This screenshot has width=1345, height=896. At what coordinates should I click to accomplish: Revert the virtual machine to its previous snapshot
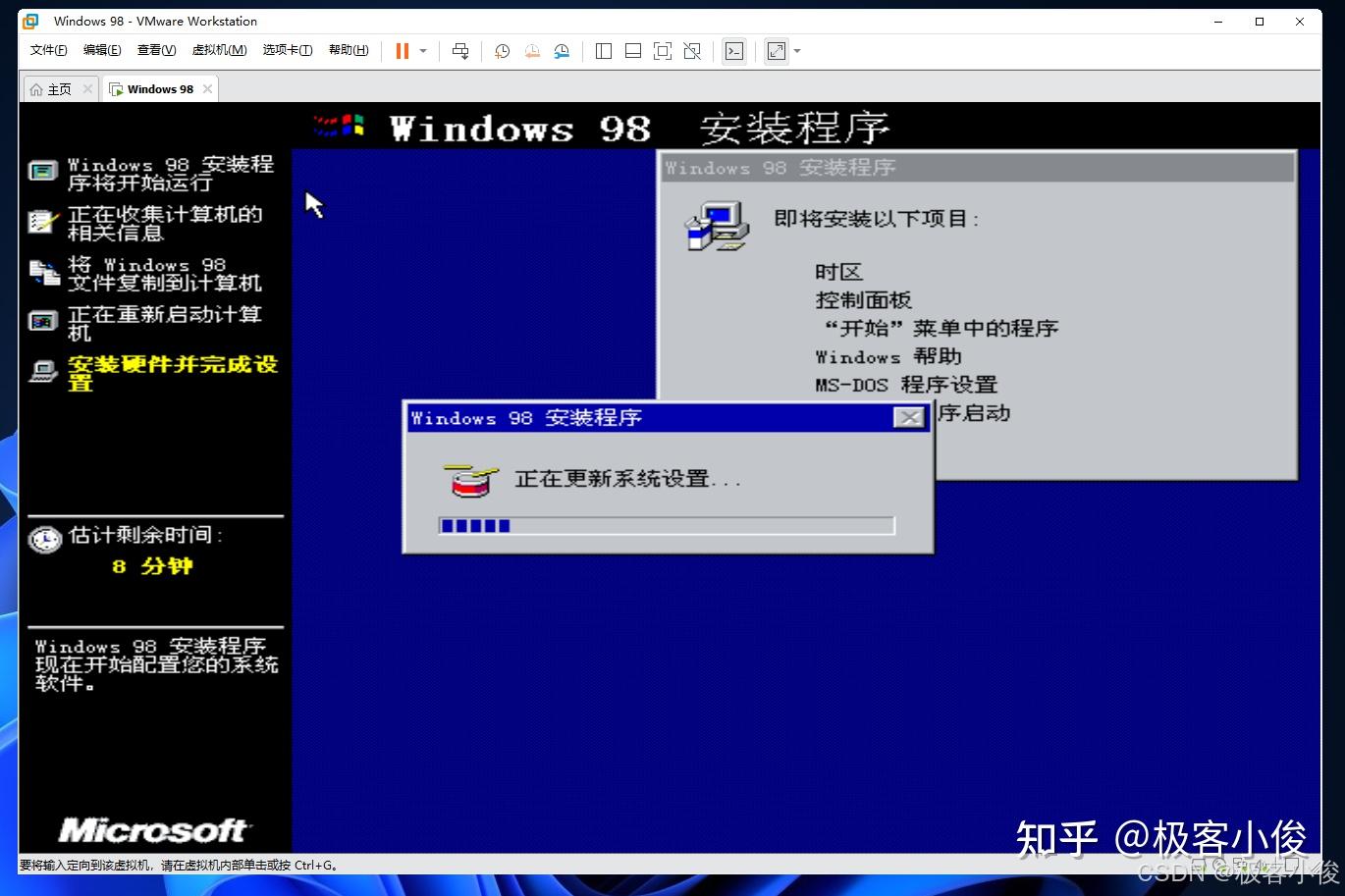click(532, 51)
